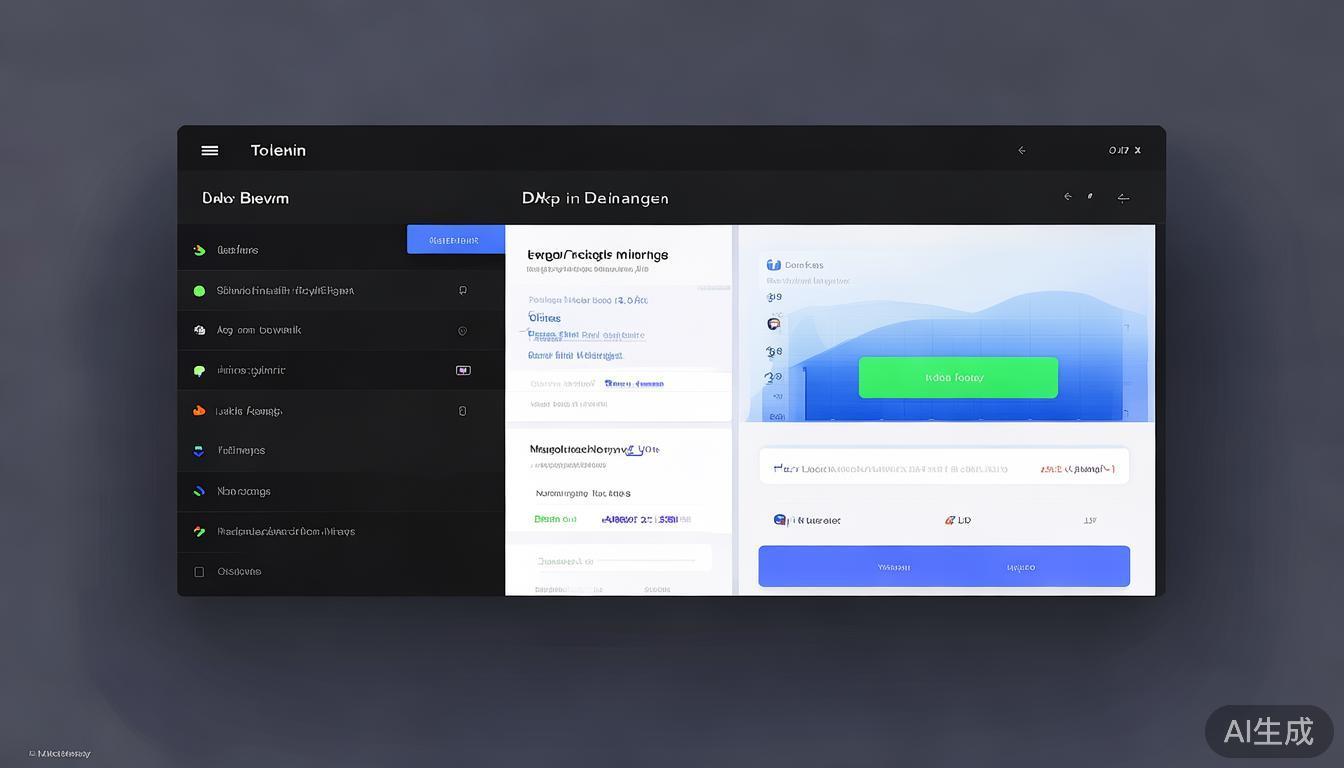This screenshot has height=768, width=1344.
Task: Open the hamburger menu beside Tolenin
Action: pos(210,150)
